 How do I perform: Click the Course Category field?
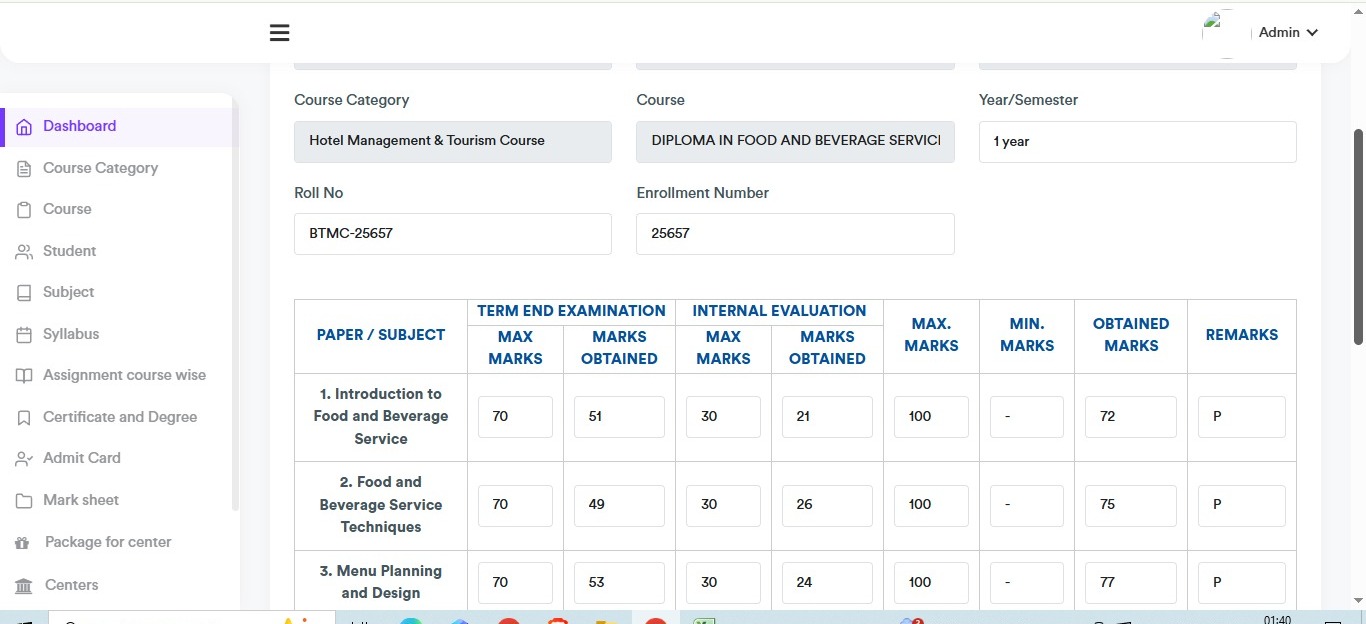(x=453, y=142)
